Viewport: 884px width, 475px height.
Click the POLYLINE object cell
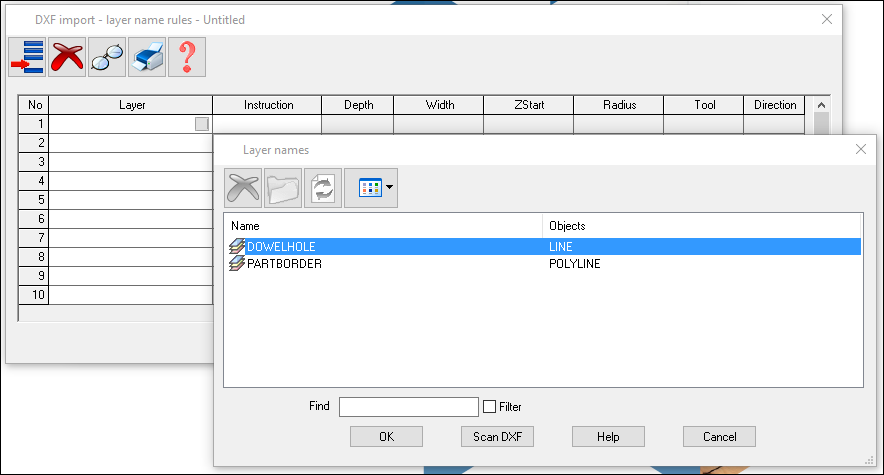(x=574, y=264)
